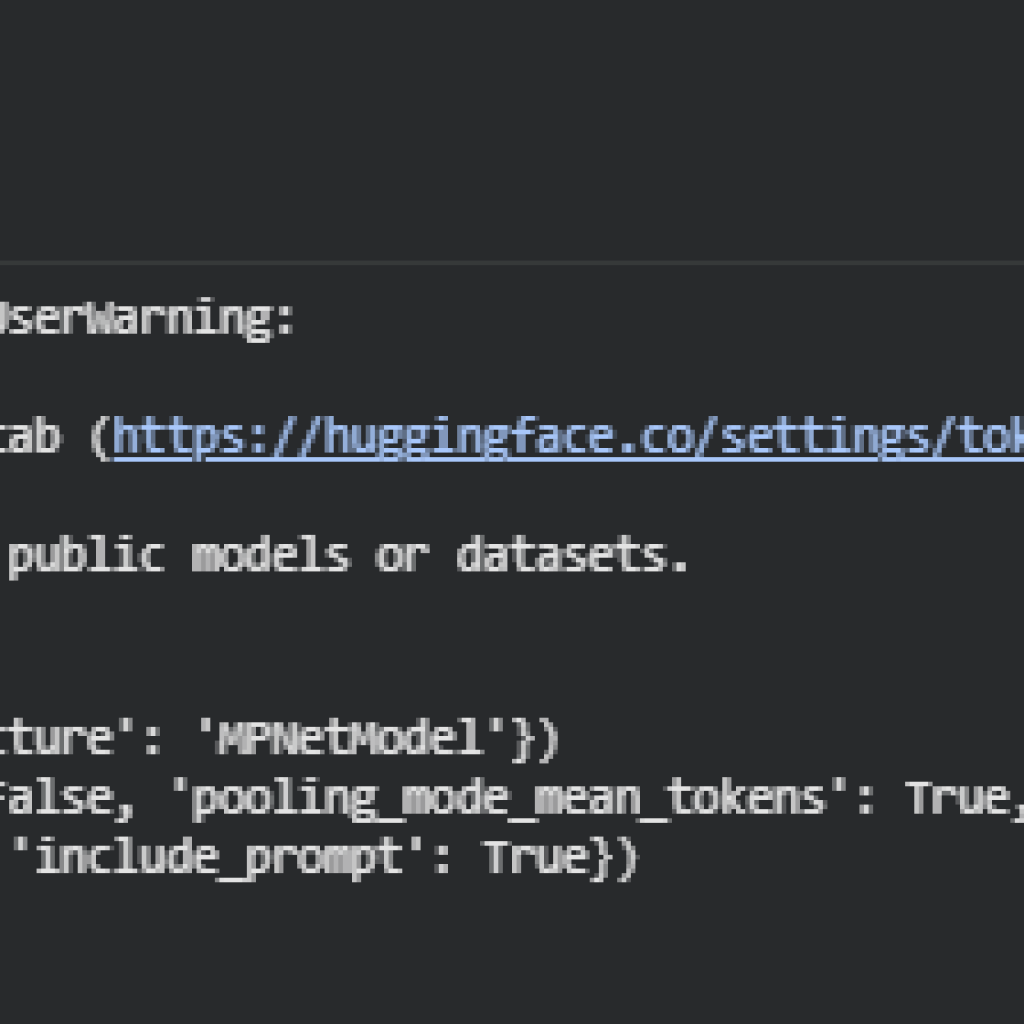Click 'True})' after include_prompt
Screen dimensions: 1024x1024
point(560,857)
